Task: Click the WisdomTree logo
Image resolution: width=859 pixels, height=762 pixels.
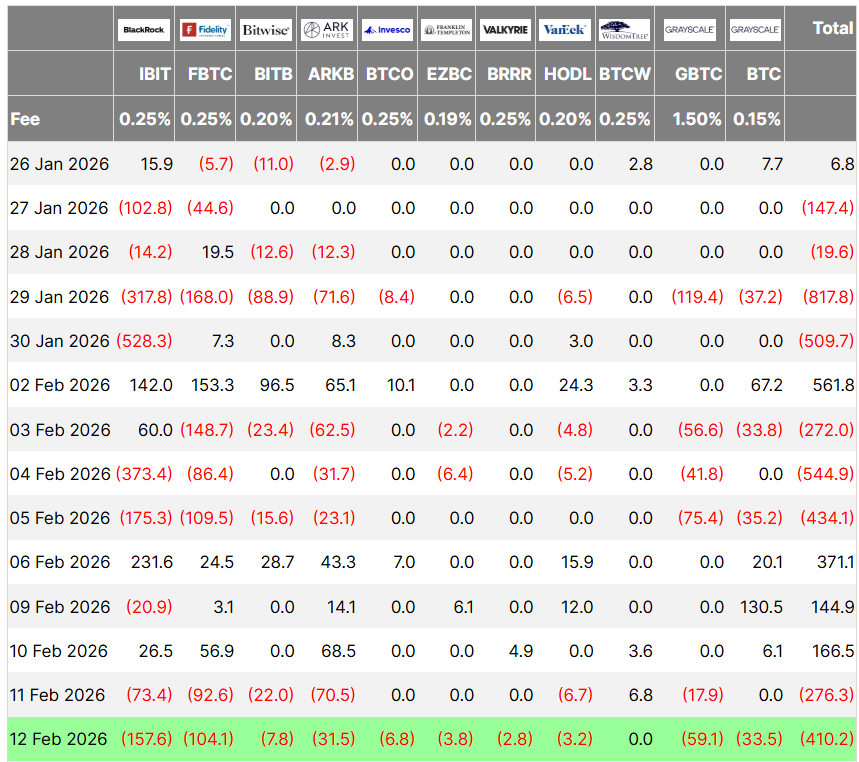Action: coord(625,30)
